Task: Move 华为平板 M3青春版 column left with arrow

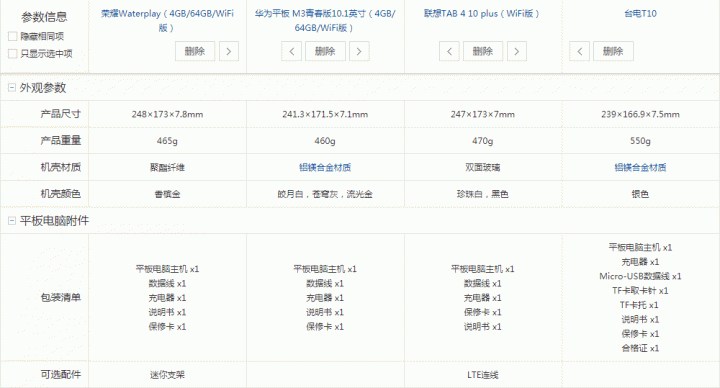Action: click(x=292, y=51)
